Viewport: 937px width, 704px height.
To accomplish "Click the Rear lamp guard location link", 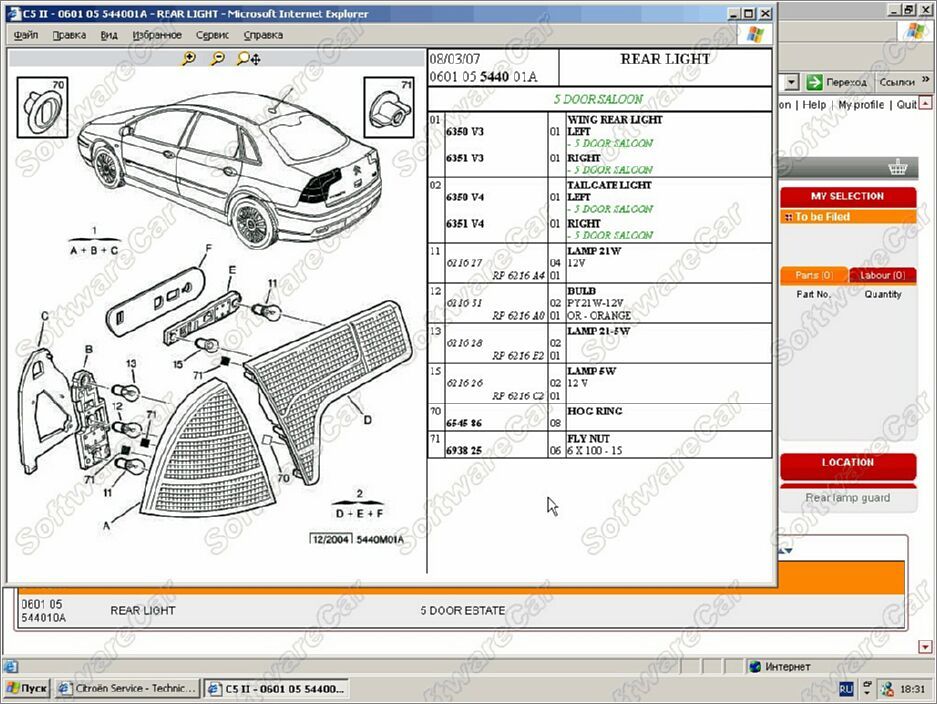I will click(x=847, y=498).
